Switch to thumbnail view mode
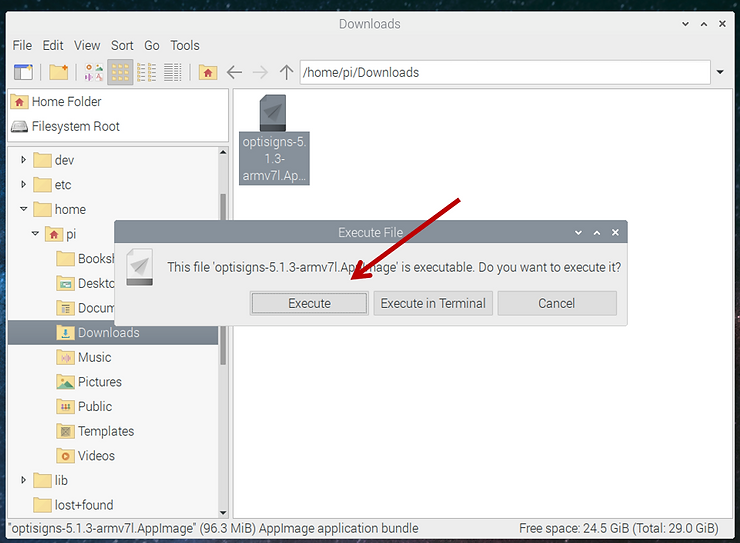This screenshot has height=543, width=740. pos(93,72)
